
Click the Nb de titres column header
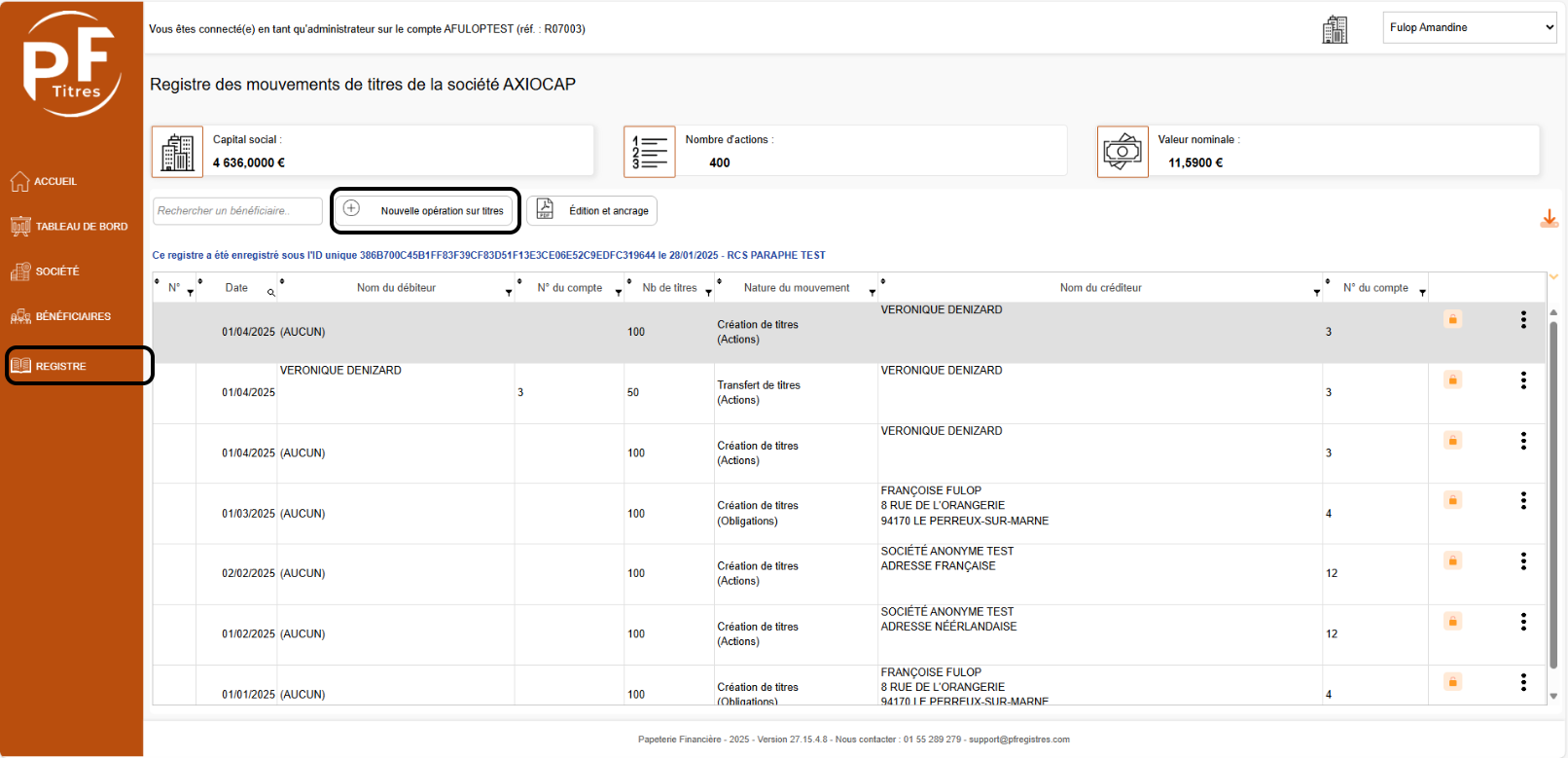(x=669, y=288)
